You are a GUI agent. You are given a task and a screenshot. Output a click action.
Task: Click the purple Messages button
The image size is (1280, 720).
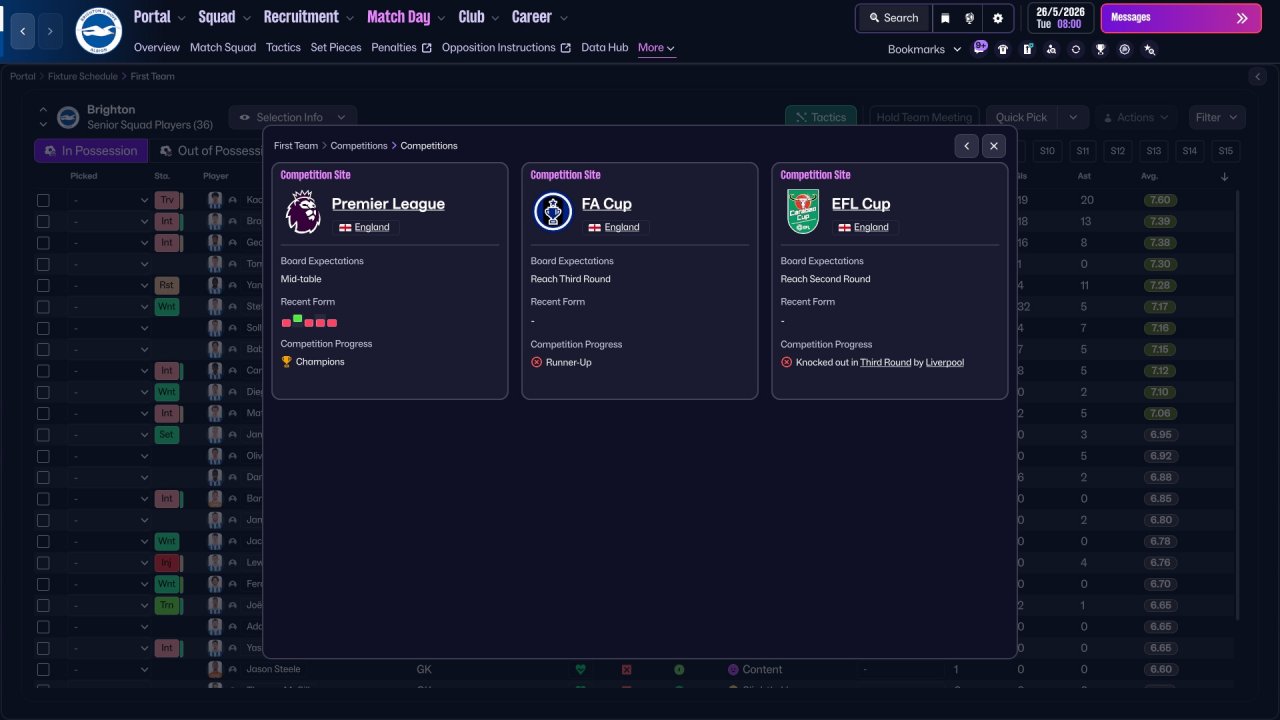pos(1181,18)
